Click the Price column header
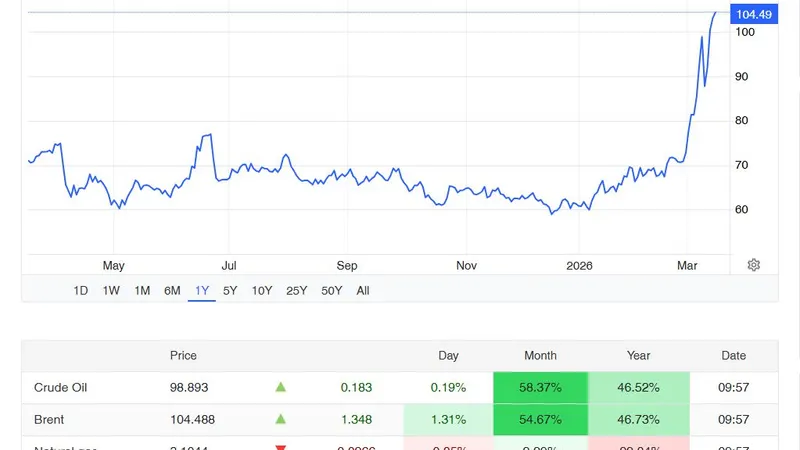The width and height of the screenshot is (800, 450). coord(183,356)
